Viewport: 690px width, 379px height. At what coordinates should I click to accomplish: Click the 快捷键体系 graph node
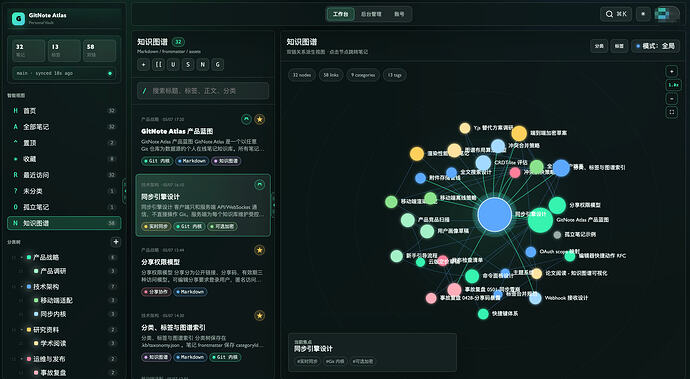point(483,314)
